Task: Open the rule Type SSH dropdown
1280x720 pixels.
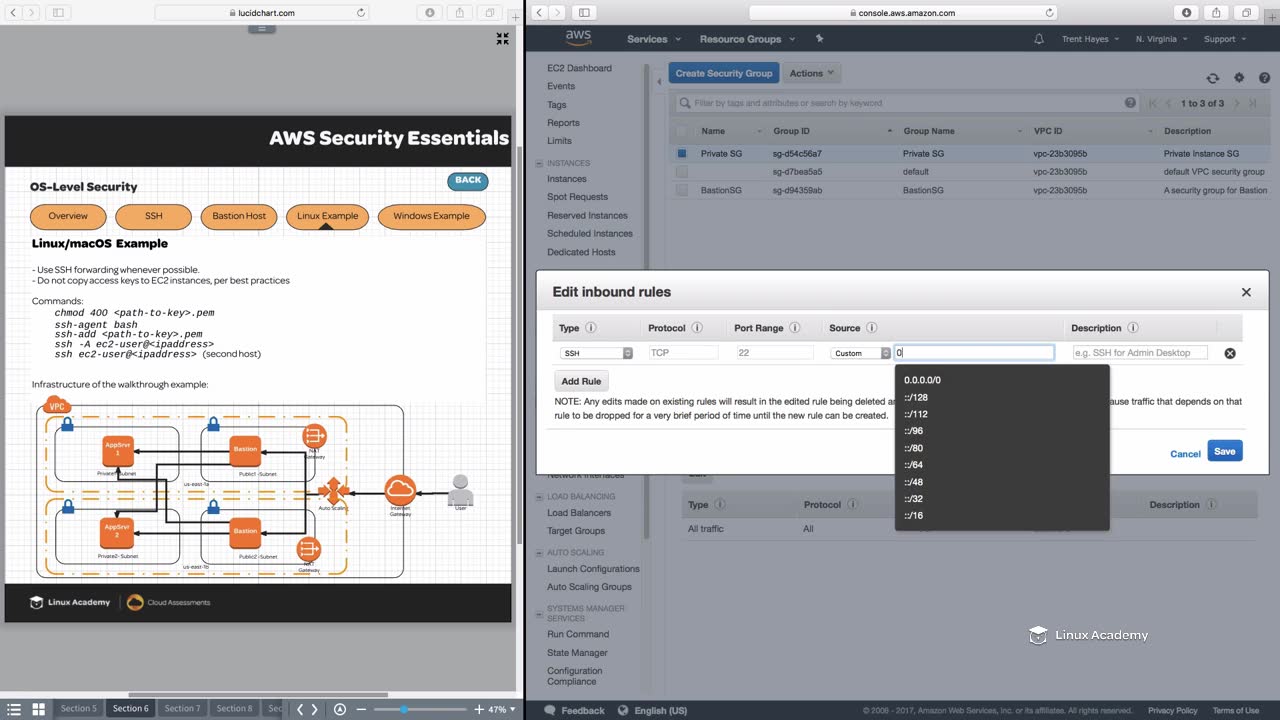Action: pyautogui.click(x=596, y=353)
